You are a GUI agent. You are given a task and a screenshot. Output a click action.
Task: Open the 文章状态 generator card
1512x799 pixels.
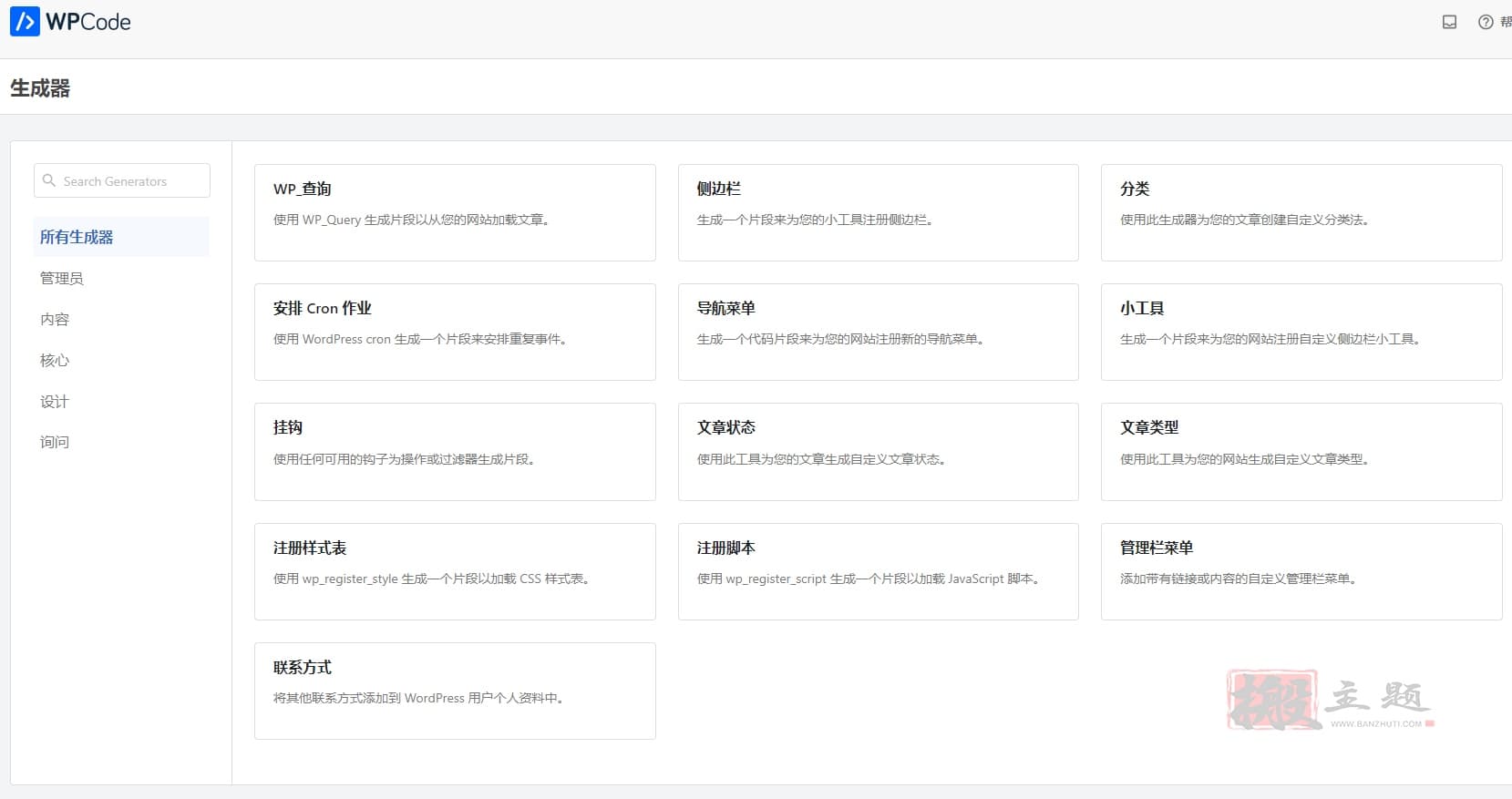(x=879, y=452)
